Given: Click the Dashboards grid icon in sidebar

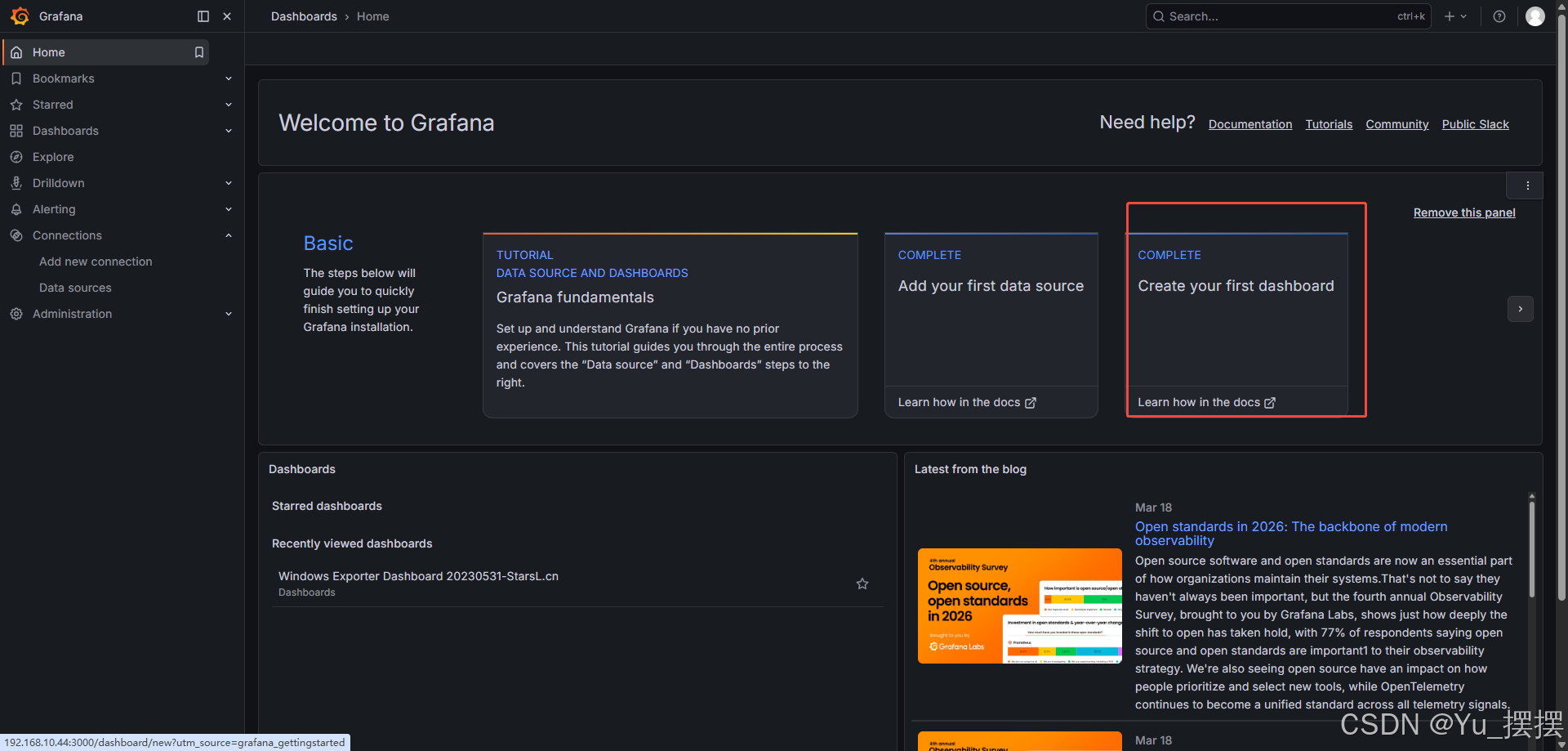Looking at the screenshot, I should click(x=16, y=131).
